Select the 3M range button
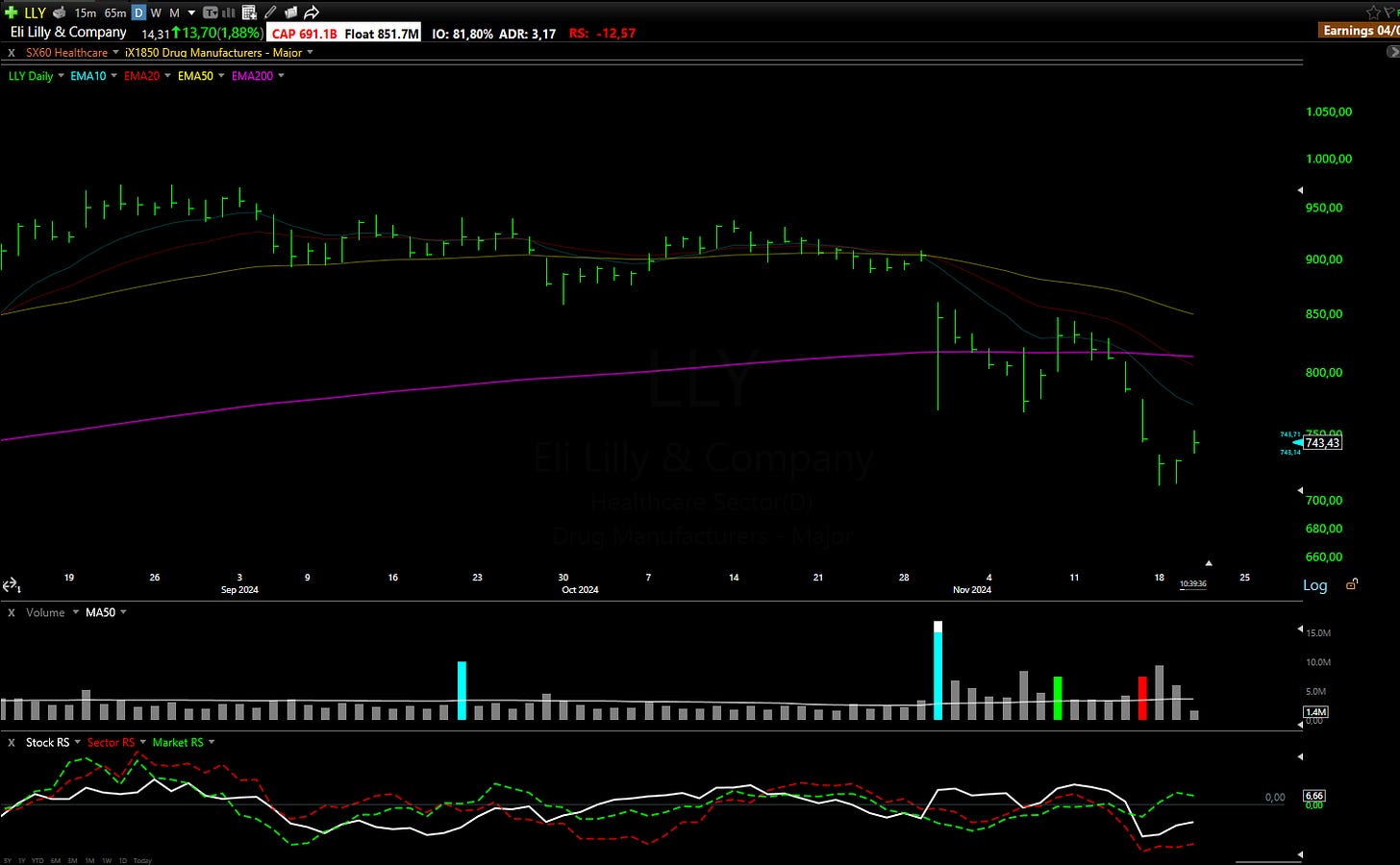Image resolution: width=1400 pixels, height=865 pixels. 72,860
